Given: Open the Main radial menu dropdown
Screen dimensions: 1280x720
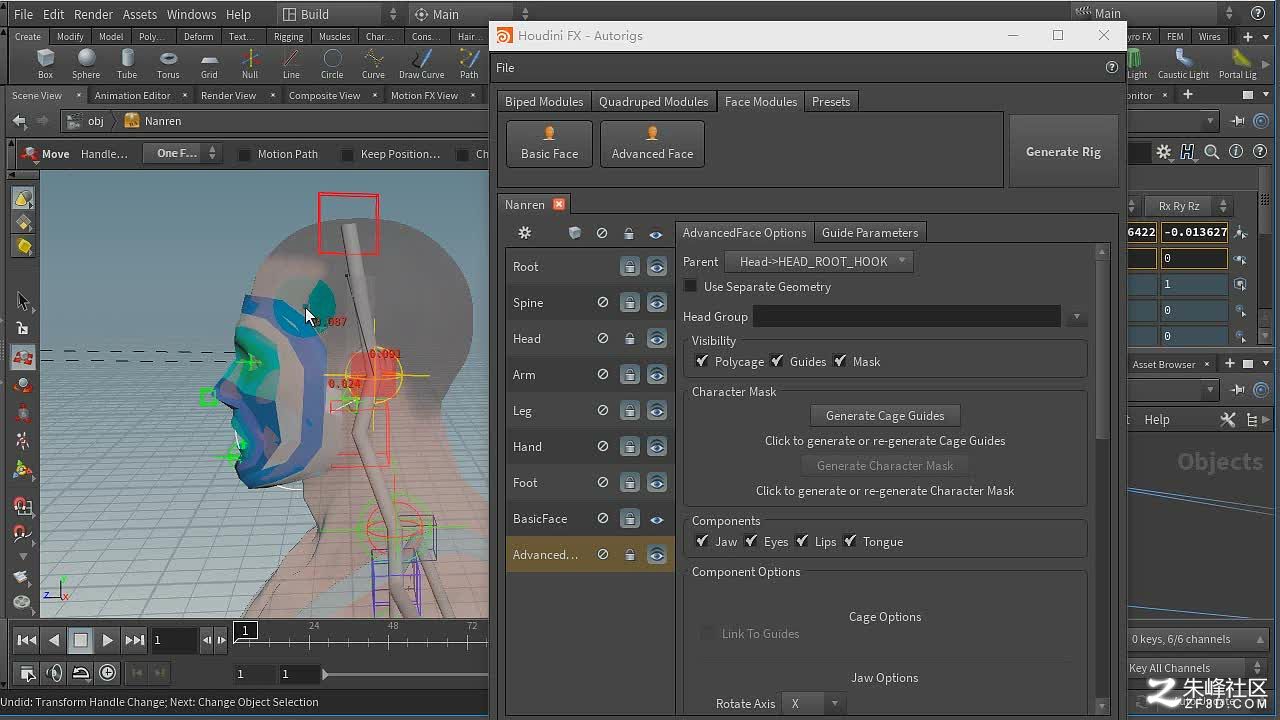Looking at the screenshot, I should point(471,14).
